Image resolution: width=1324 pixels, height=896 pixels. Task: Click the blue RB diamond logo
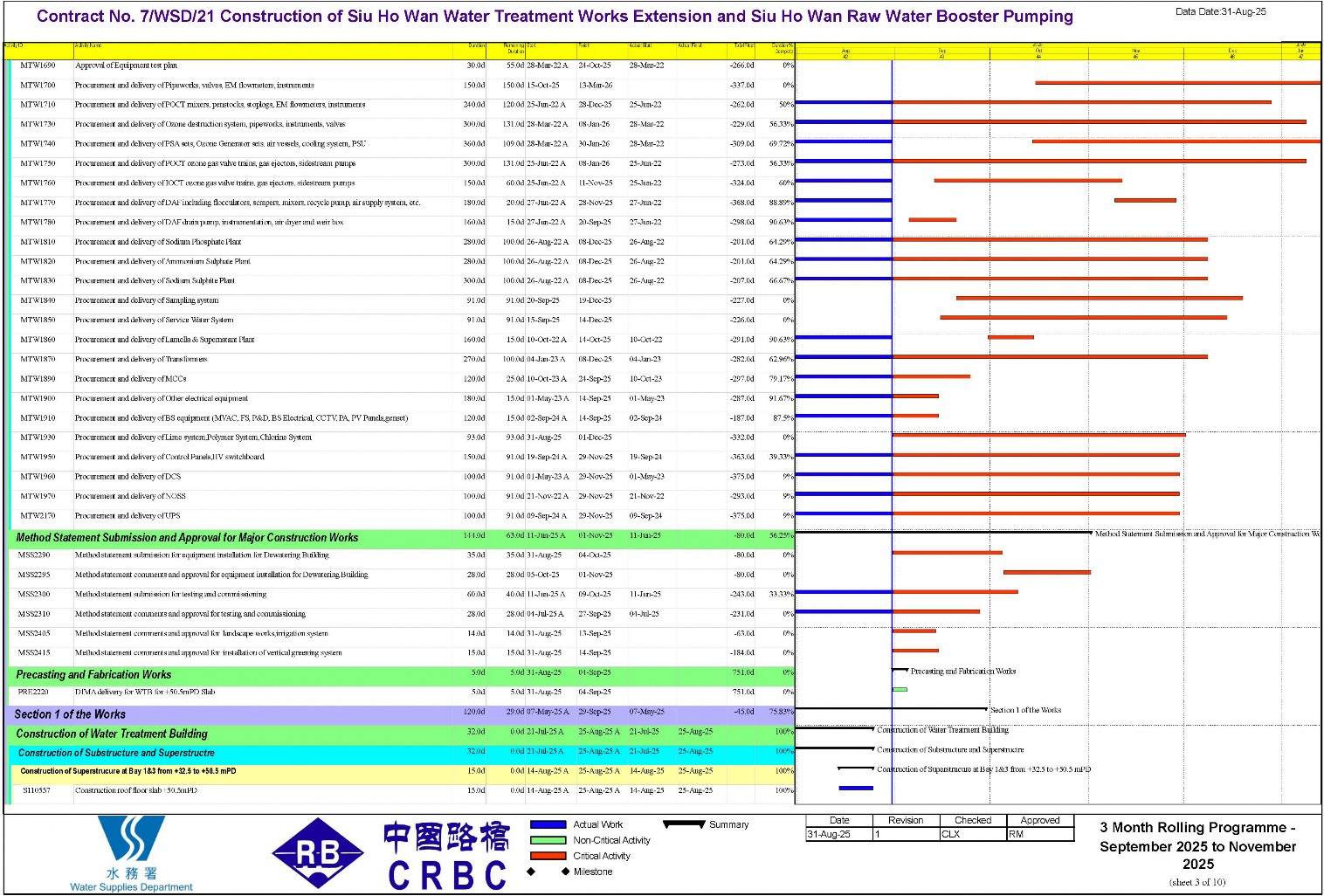click(x=318, y=853)
